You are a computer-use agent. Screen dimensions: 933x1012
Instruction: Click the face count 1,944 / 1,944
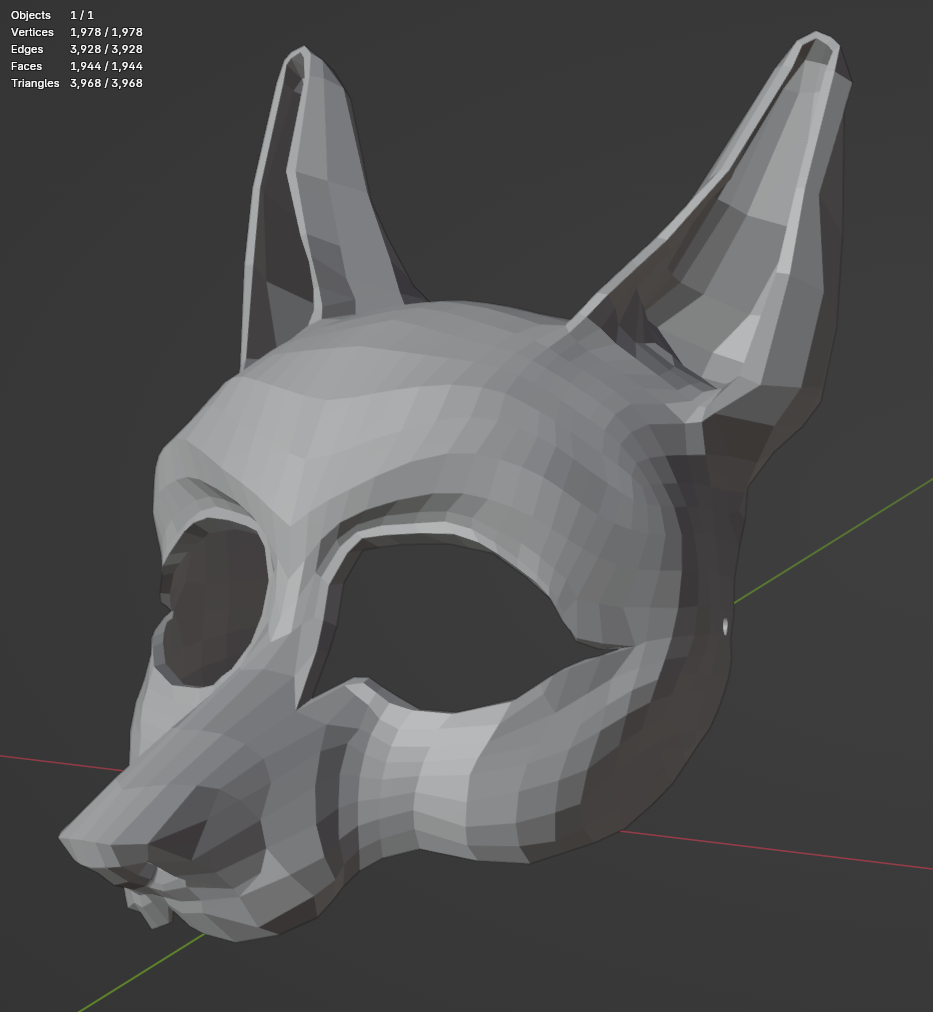106,66
